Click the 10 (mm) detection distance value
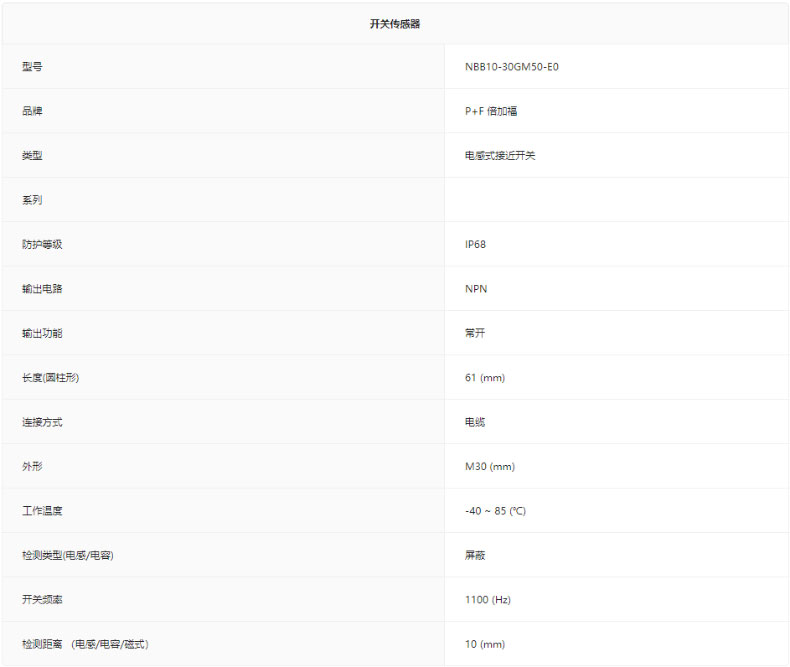The width and height of the screenshot is (790, 667). [485, 644]
